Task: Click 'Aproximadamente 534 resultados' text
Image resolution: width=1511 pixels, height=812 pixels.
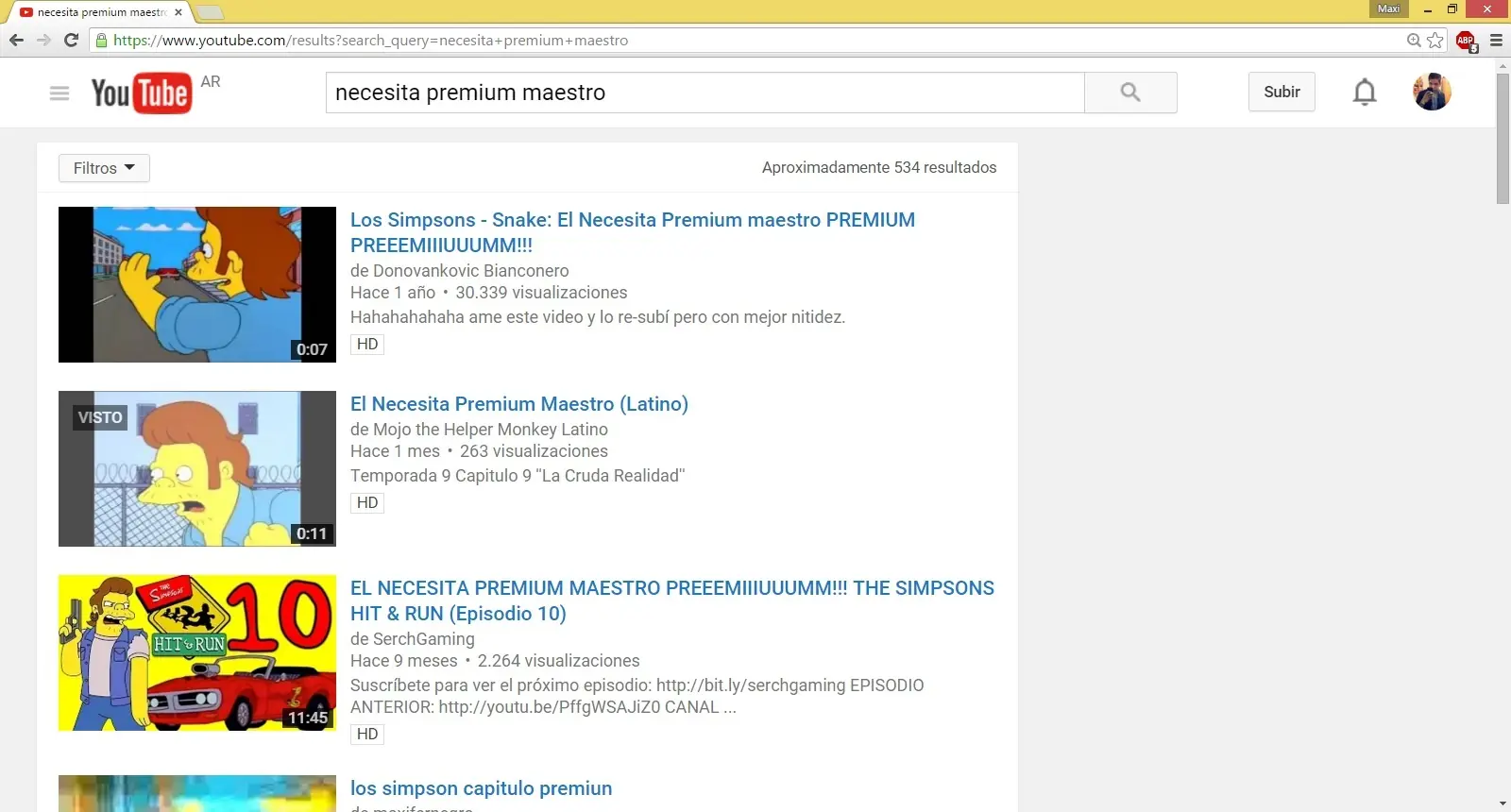Action: pyautogui.click(x=879, y=167)
